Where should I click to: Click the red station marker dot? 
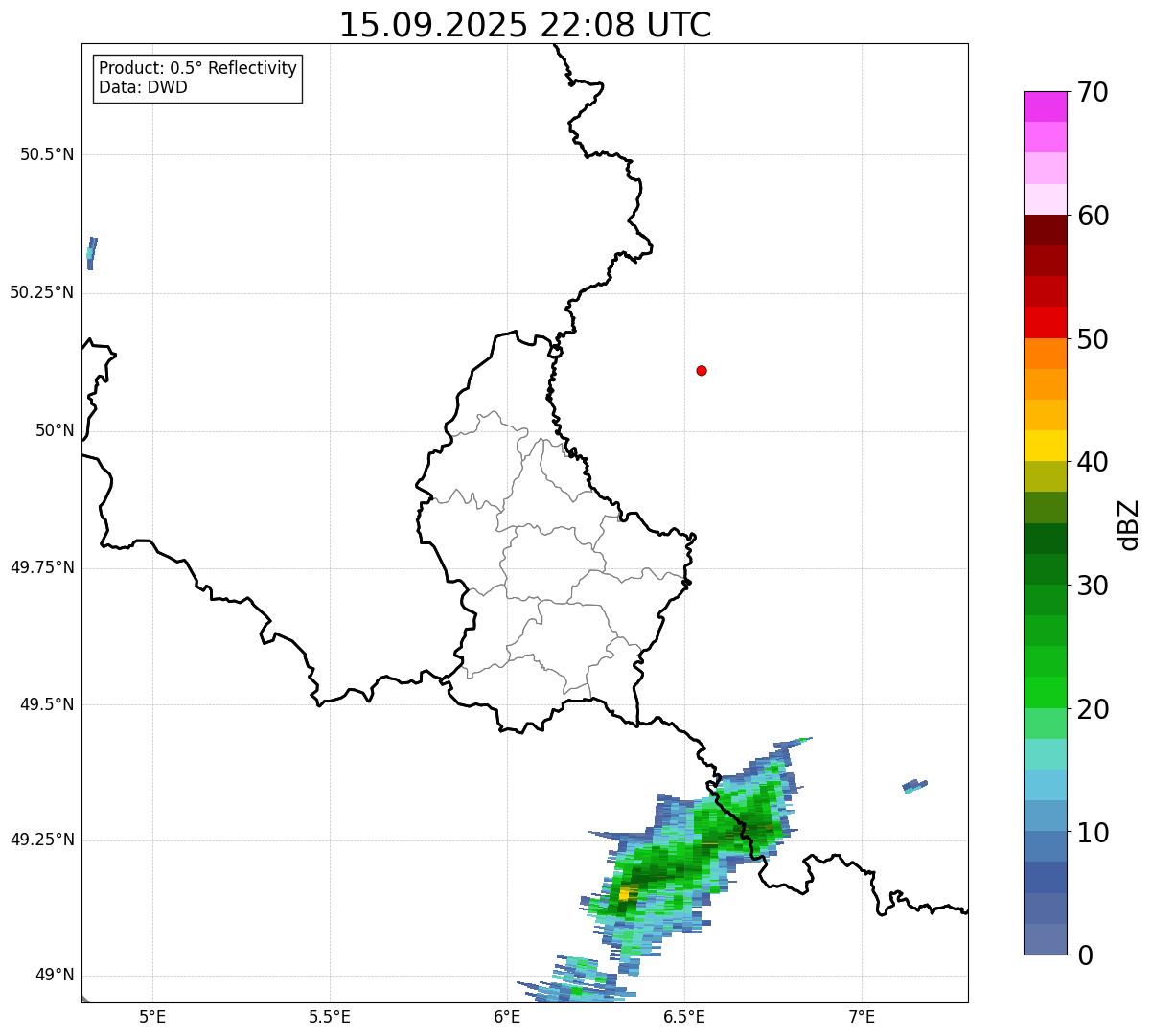(702, 370)
